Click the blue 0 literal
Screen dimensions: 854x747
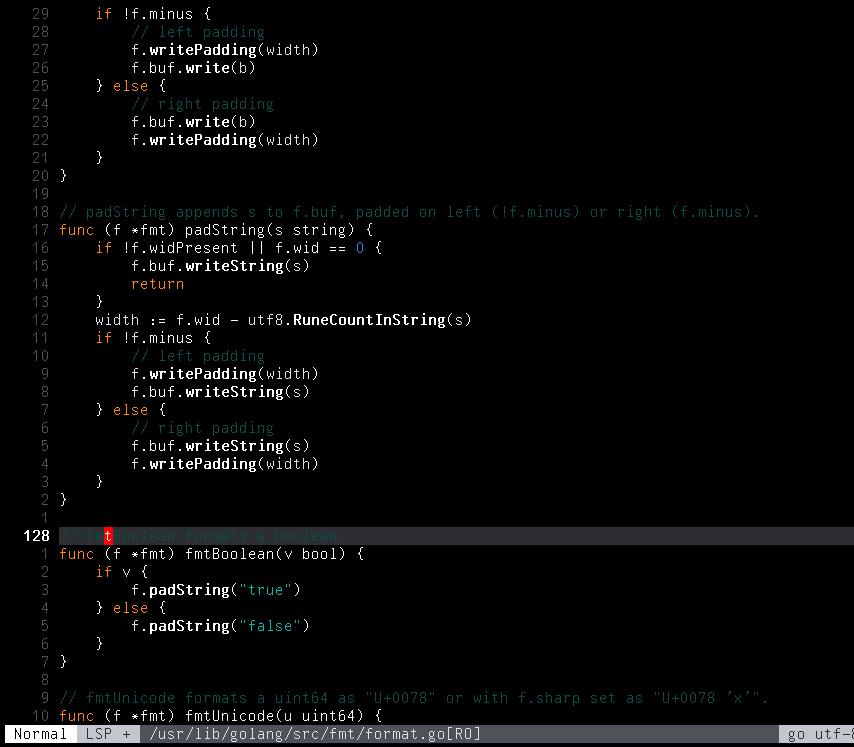point(359,248)
